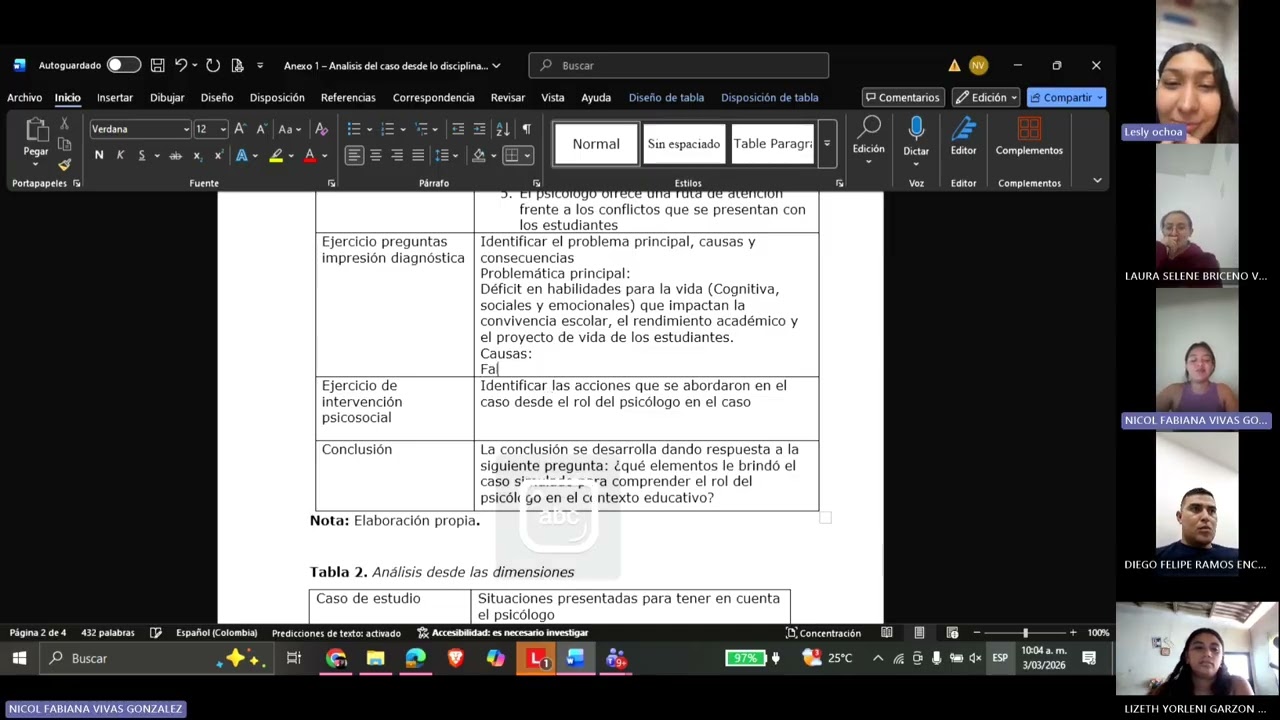
Task: Open the font color dropdown arrow
Action: point(324,156)
